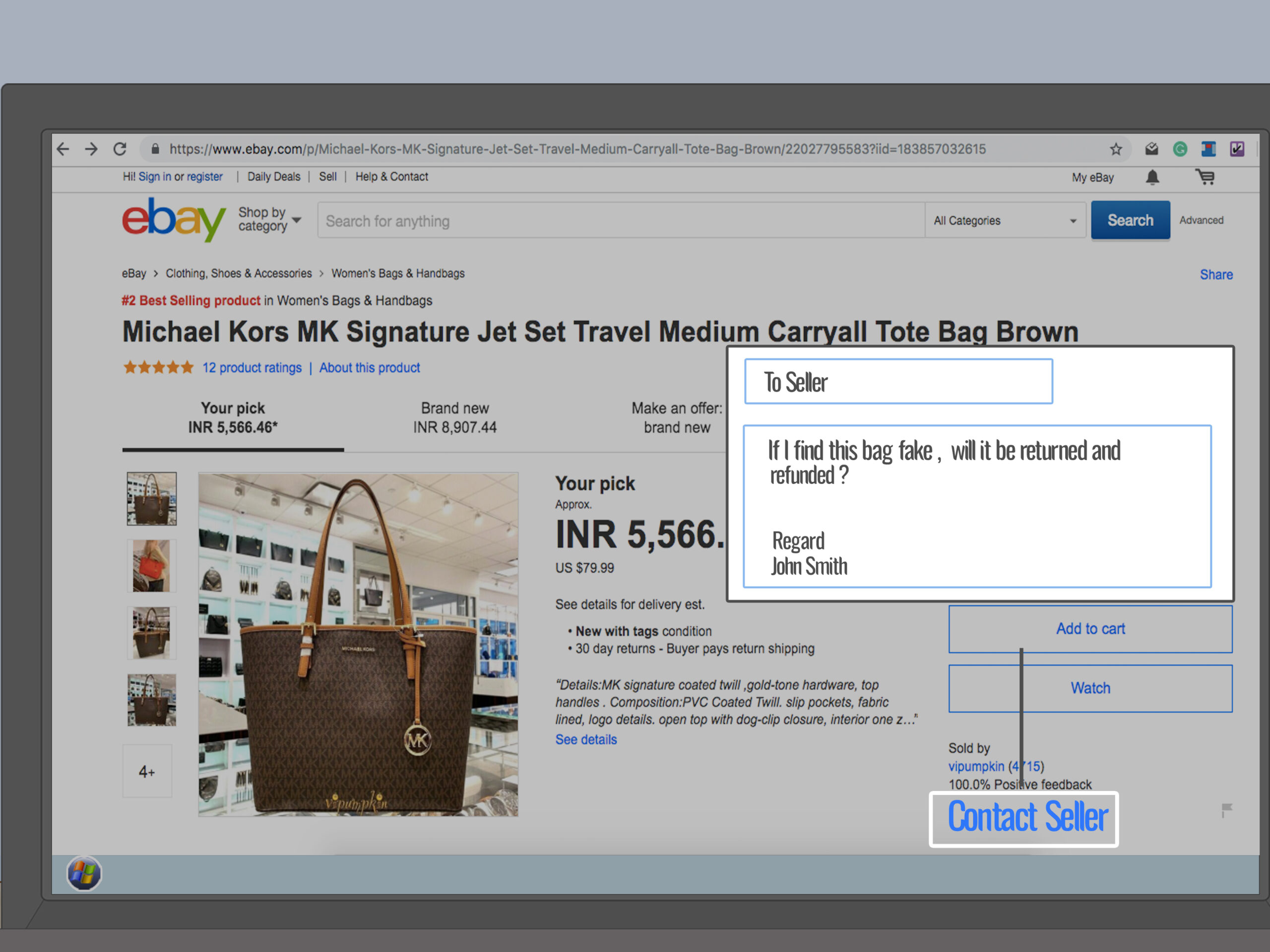Select the Brand new INR 8,907.44 tab
The width and height of the screenshot is (1270, 952).
(455, 418)
